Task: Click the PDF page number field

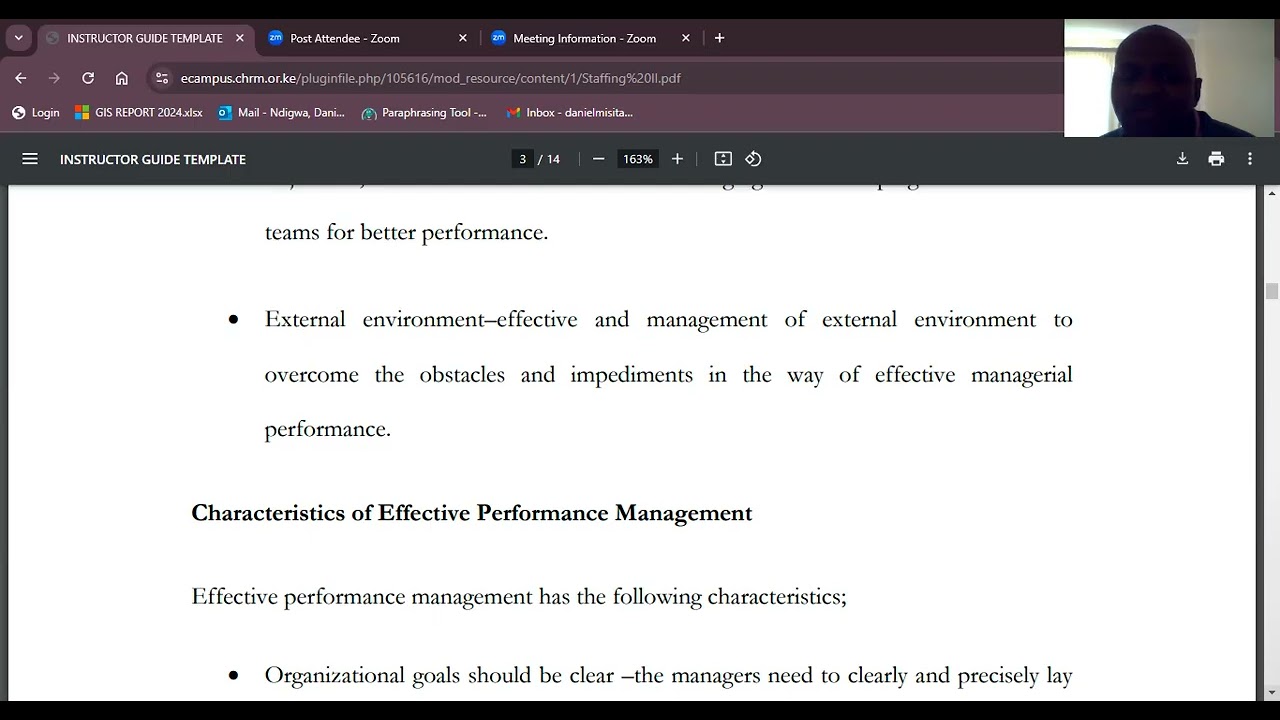Action: point(522,159)
